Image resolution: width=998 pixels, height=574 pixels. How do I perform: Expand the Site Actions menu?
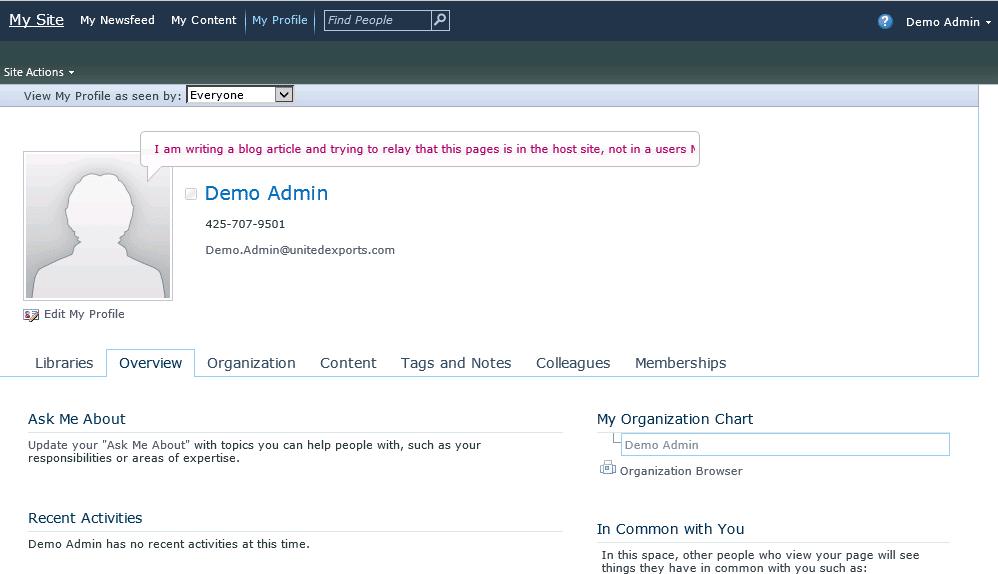tap(39, 72)
